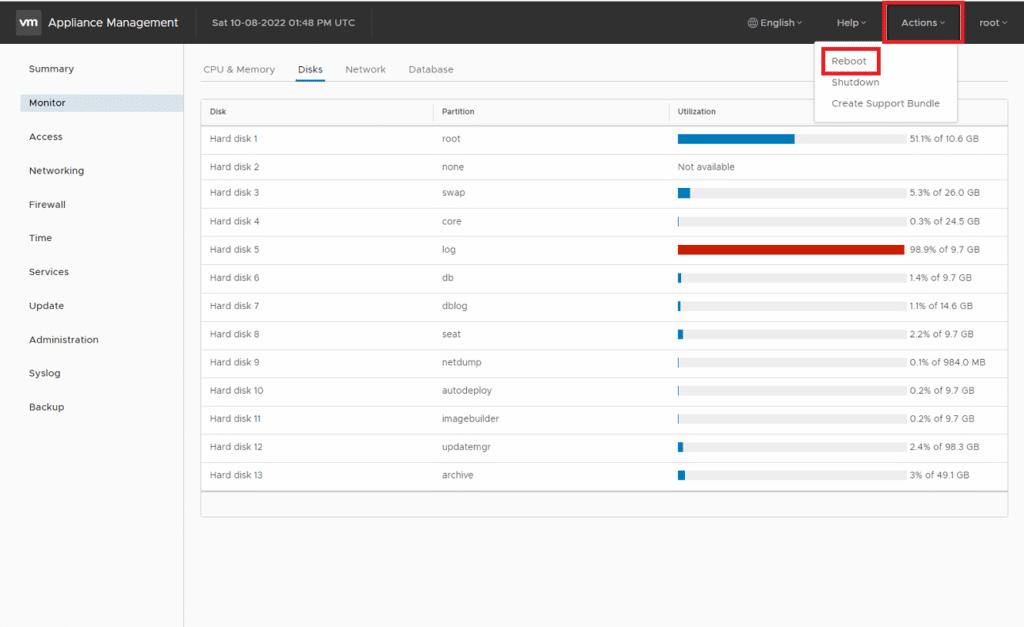Choose Shutdown from the Actions menu
The width and height of the screenshot is (1024, 627).
coord(856,82)
